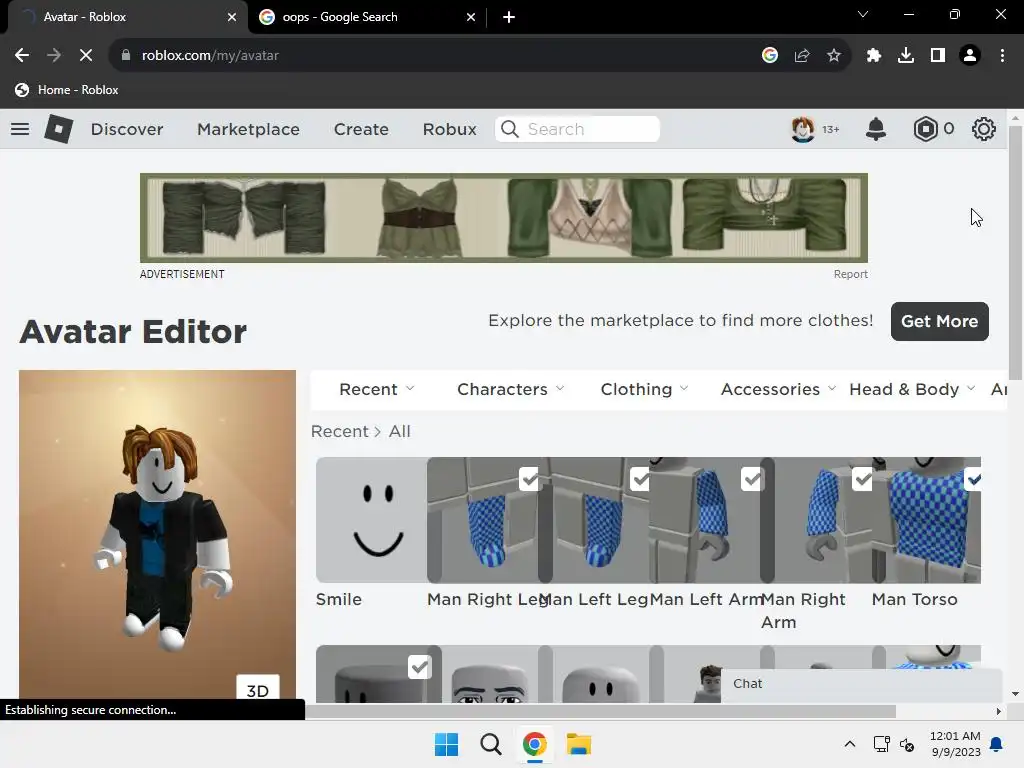Screen dimensions: 1024x768
Task: Open the Create menu item
Action: [x=361, y=129]
